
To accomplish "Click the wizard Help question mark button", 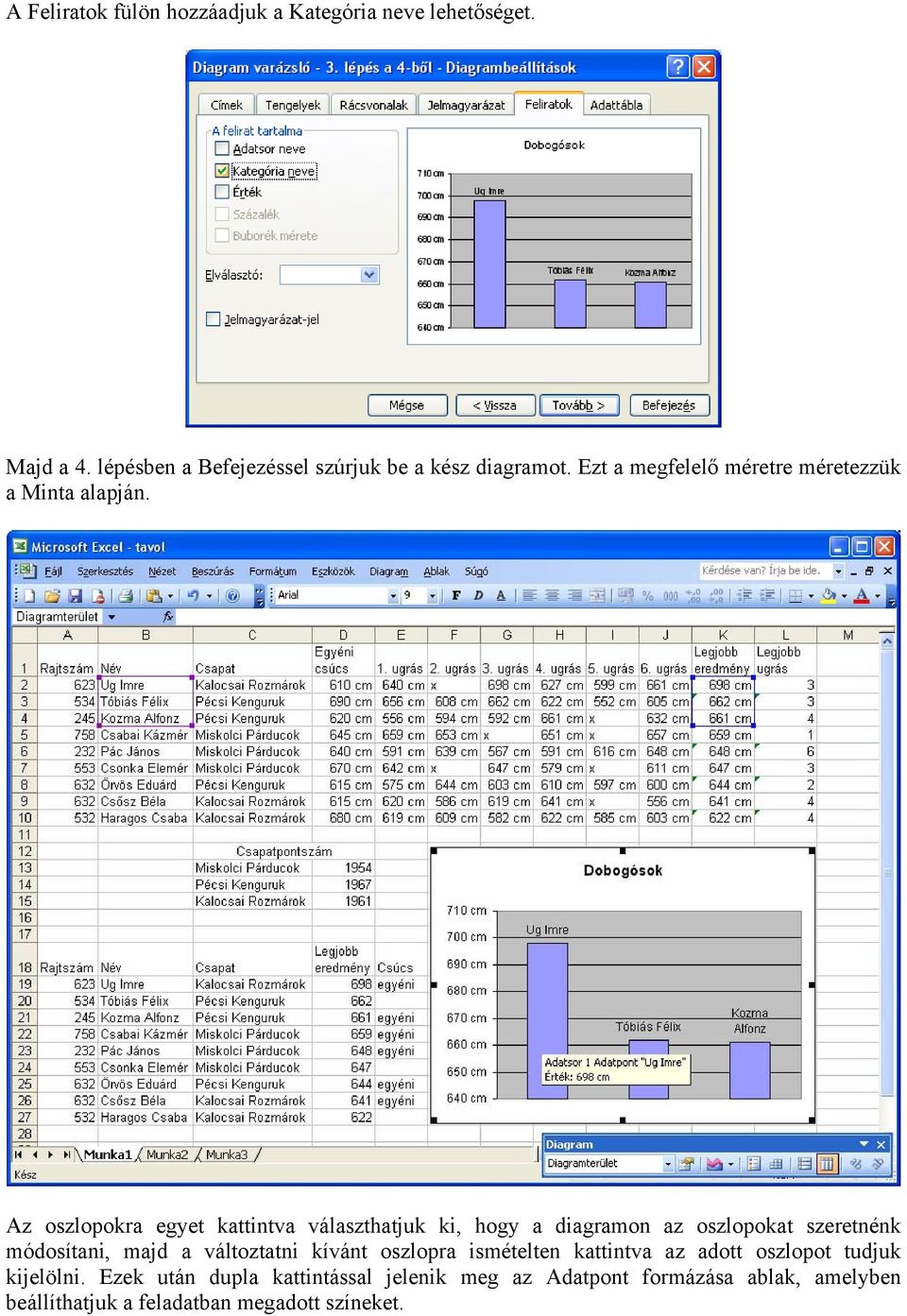I will [x=677, y=67].
